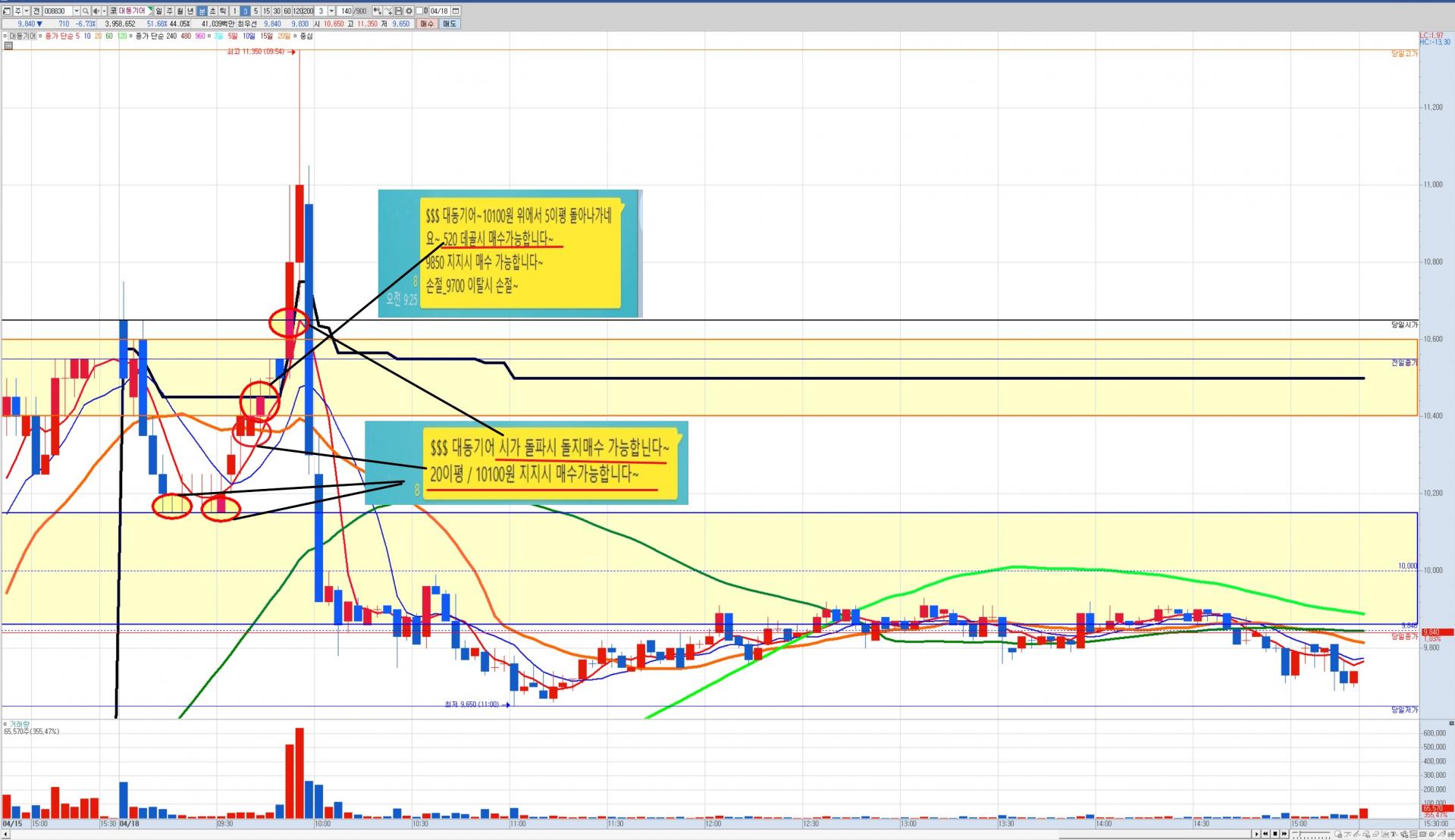Image resolution: width=1455 pixels, height=840 pixels.
Task: Toggle the 거래량 volume panel marker
Action: click(5, 724)
